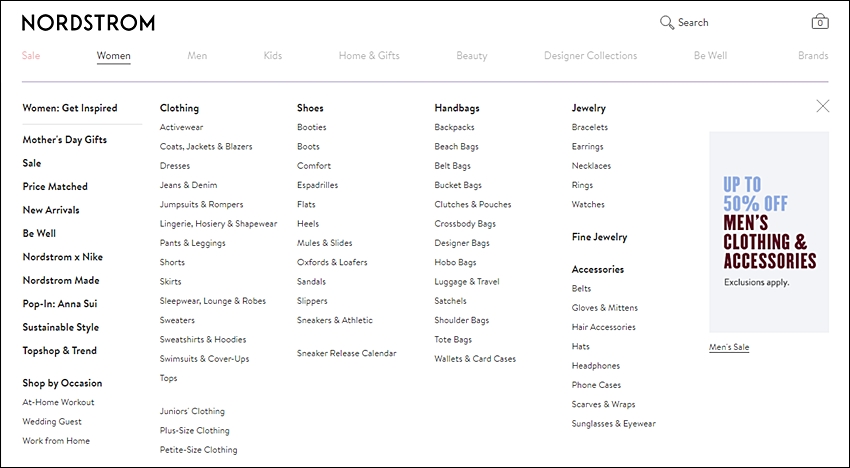Open the men's clothing promo banner
850x468 pixels.
[769, 232]
